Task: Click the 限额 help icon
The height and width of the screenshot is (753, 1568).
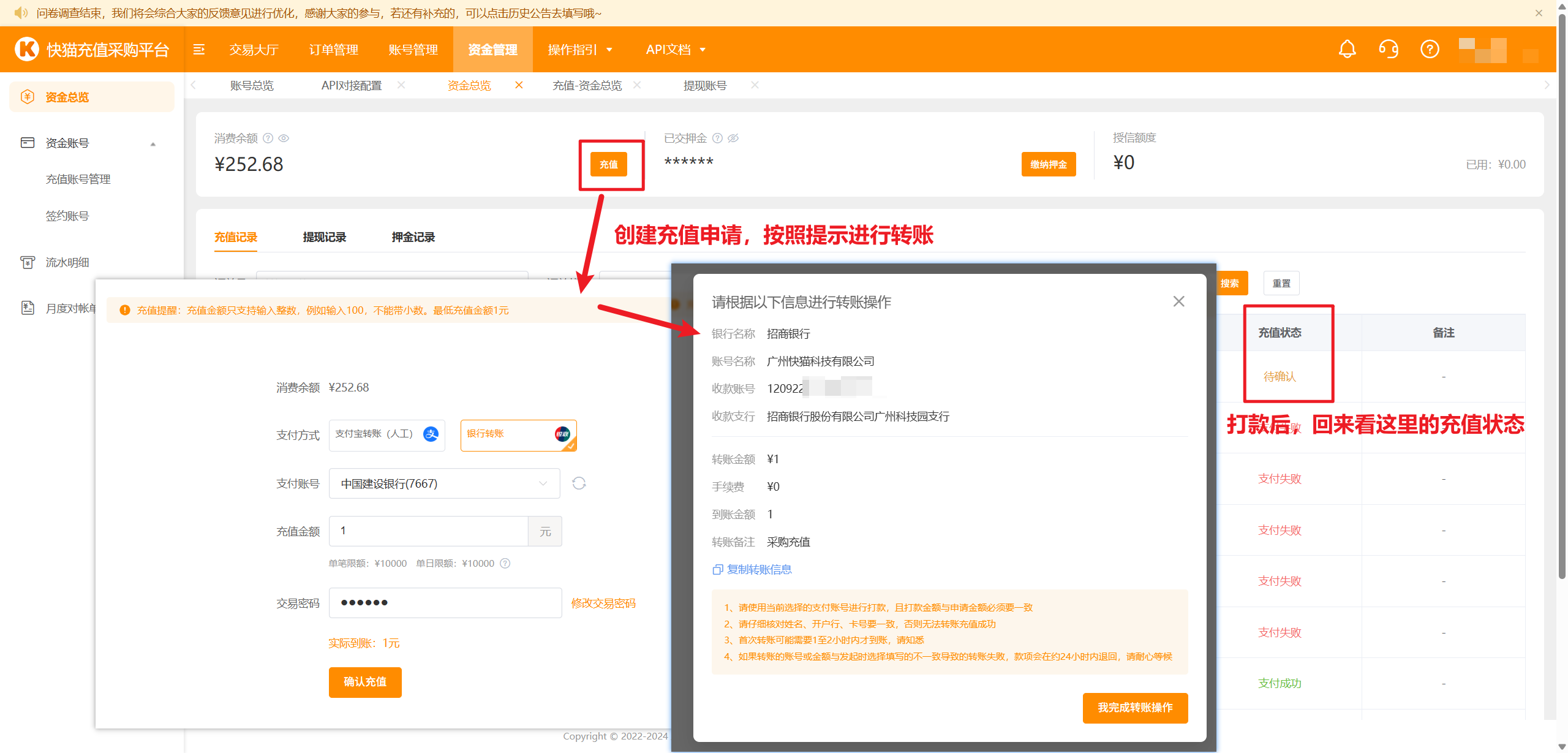Action: pos(505,564)
